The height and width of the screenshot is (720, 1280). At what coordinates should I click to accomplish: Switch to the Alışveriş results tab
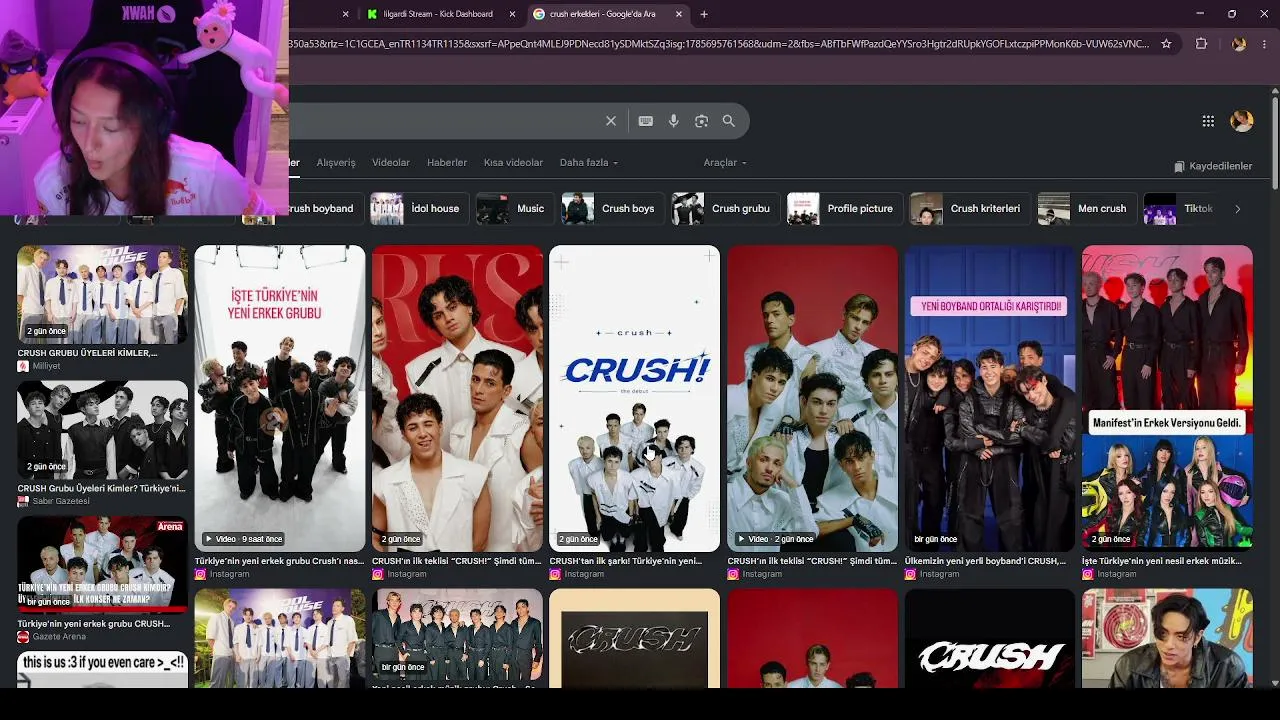(336, 163)
